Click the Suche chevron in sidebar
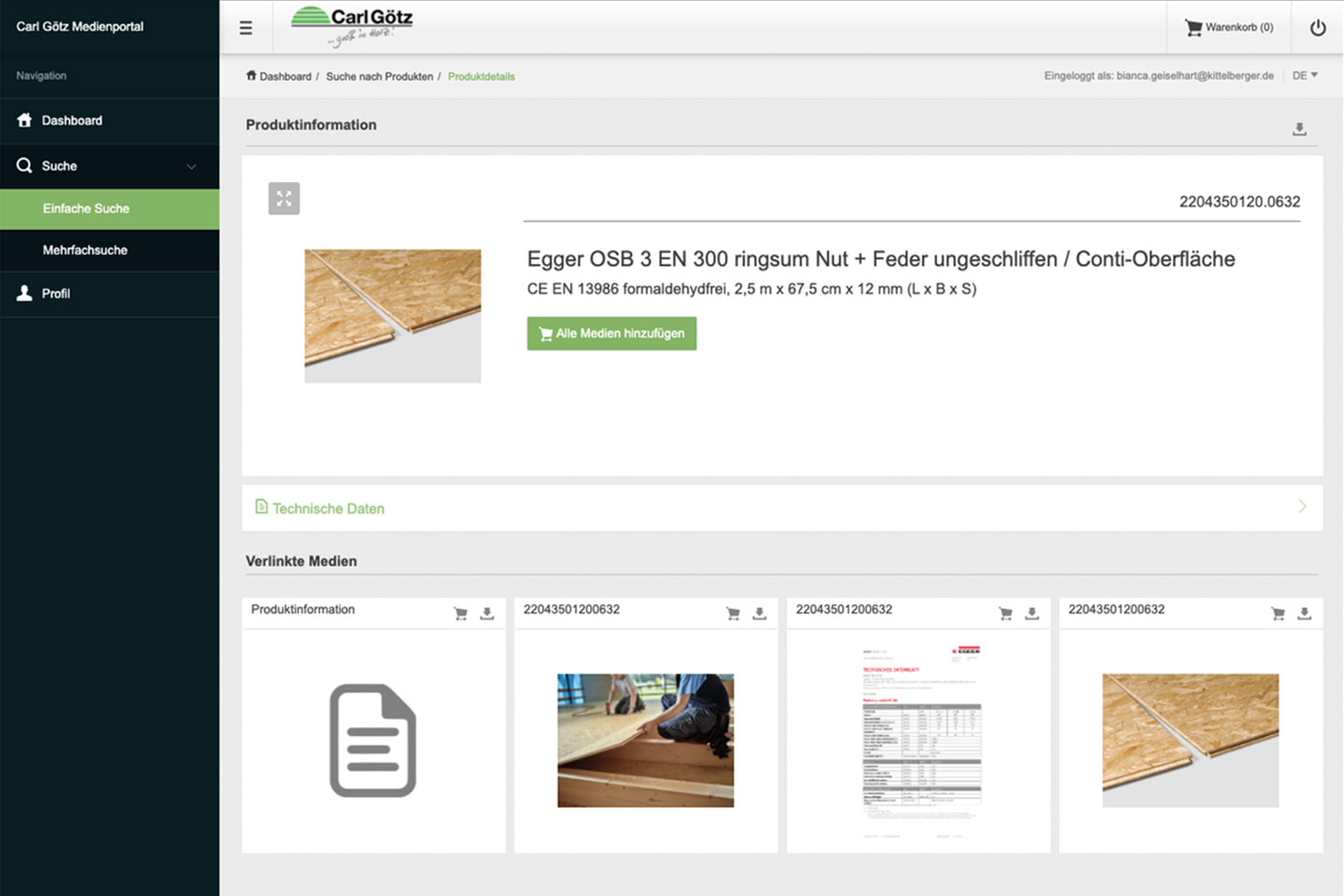This screenshot has width=1344, height=896. point(191,167)
